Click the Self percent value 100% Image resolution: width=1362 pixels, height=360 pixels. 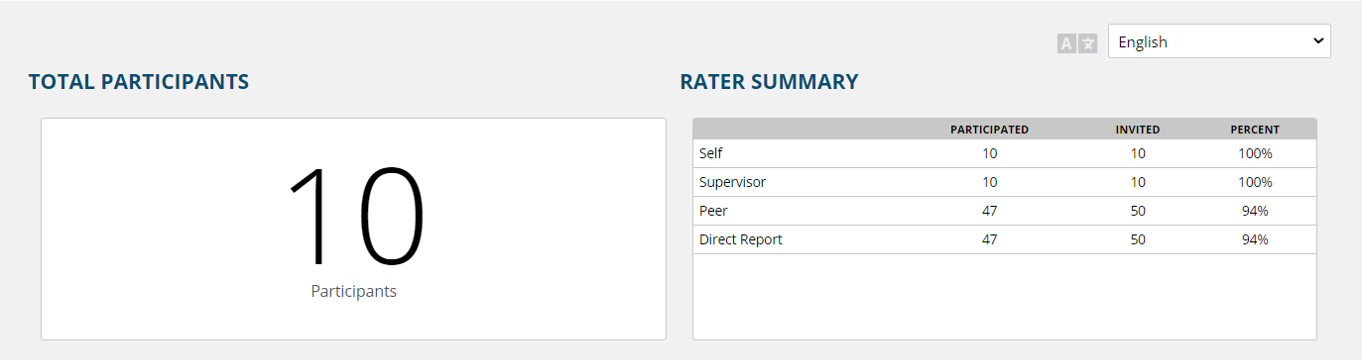pos(1255,153)
